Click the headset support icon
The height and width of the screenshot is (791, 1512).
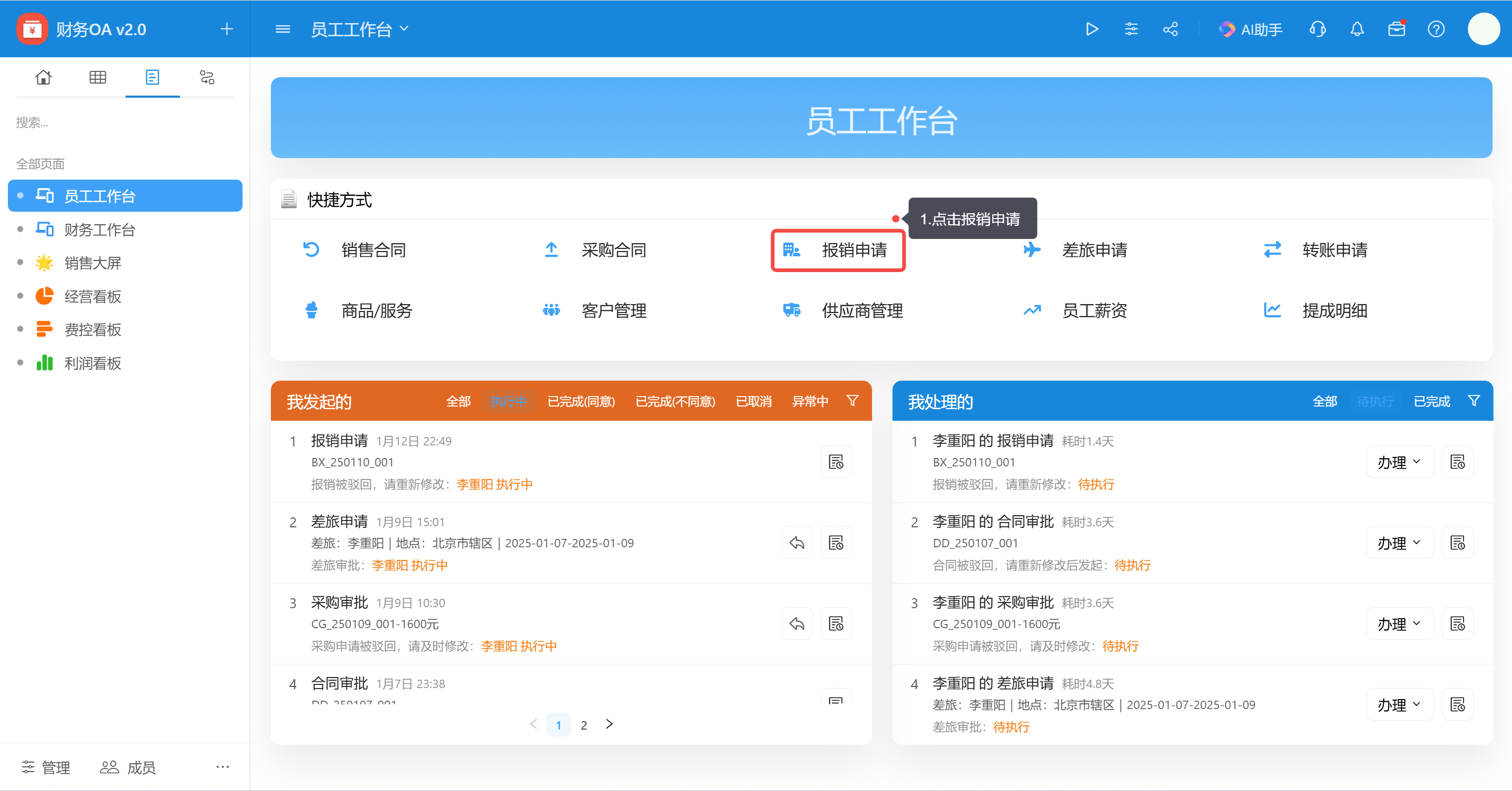click(x=1318, y=29)
